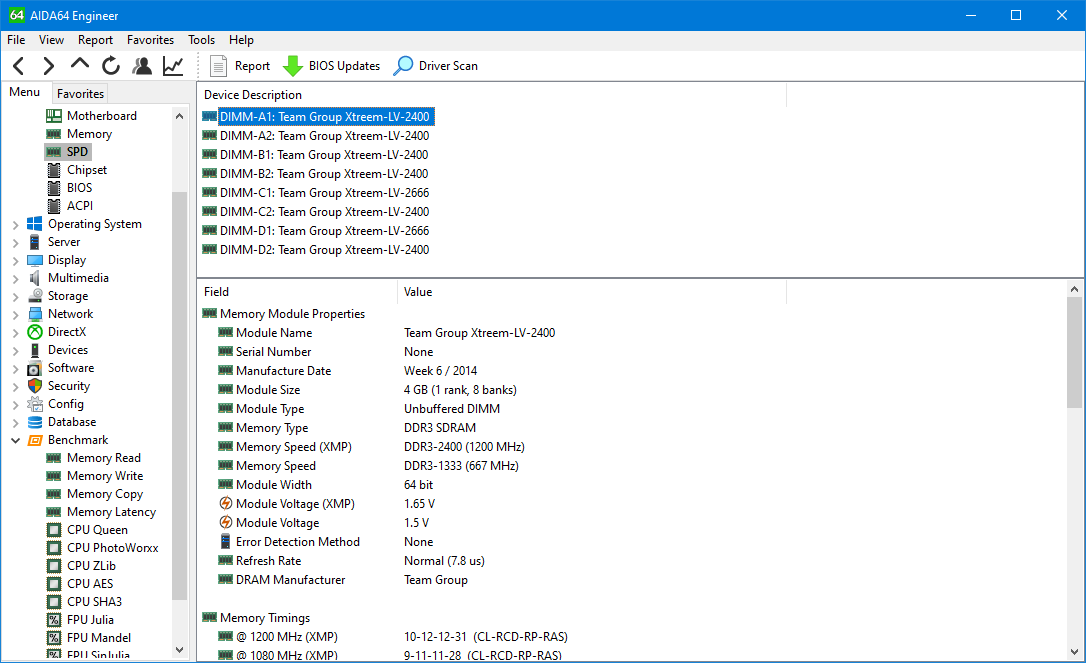
Task: Click the Error Detection Method icon
Action: pos(226,542)
